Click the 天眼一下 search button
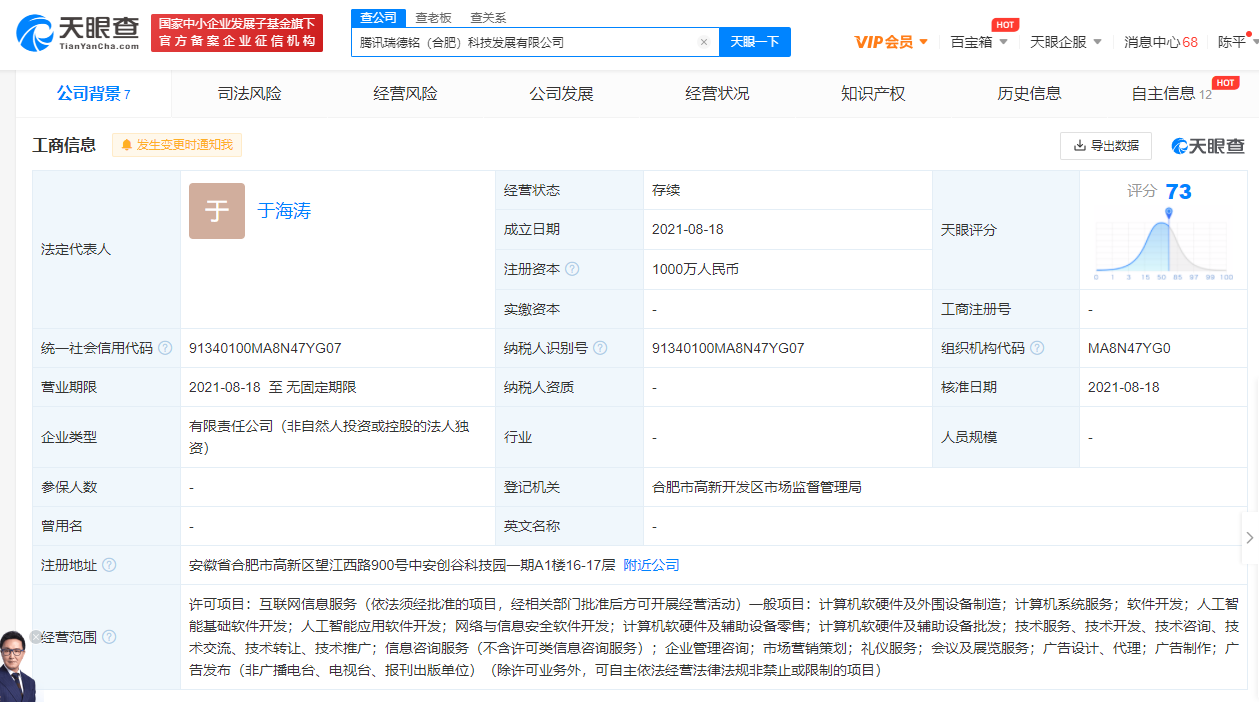 [754, 42]
